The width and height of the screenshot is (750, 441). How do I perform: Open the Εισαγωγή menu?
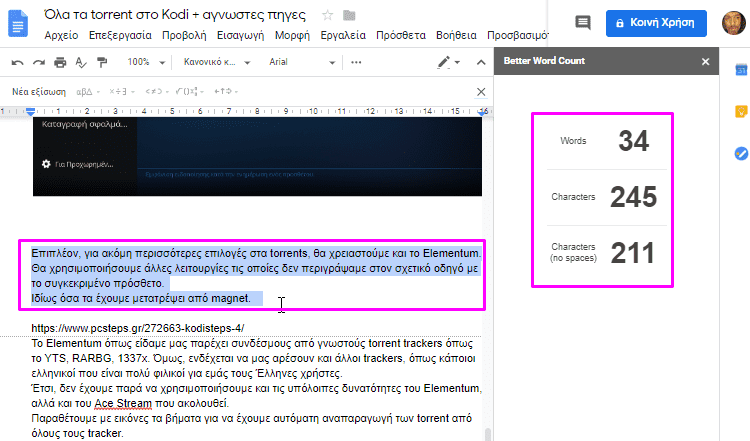point(241,35)
